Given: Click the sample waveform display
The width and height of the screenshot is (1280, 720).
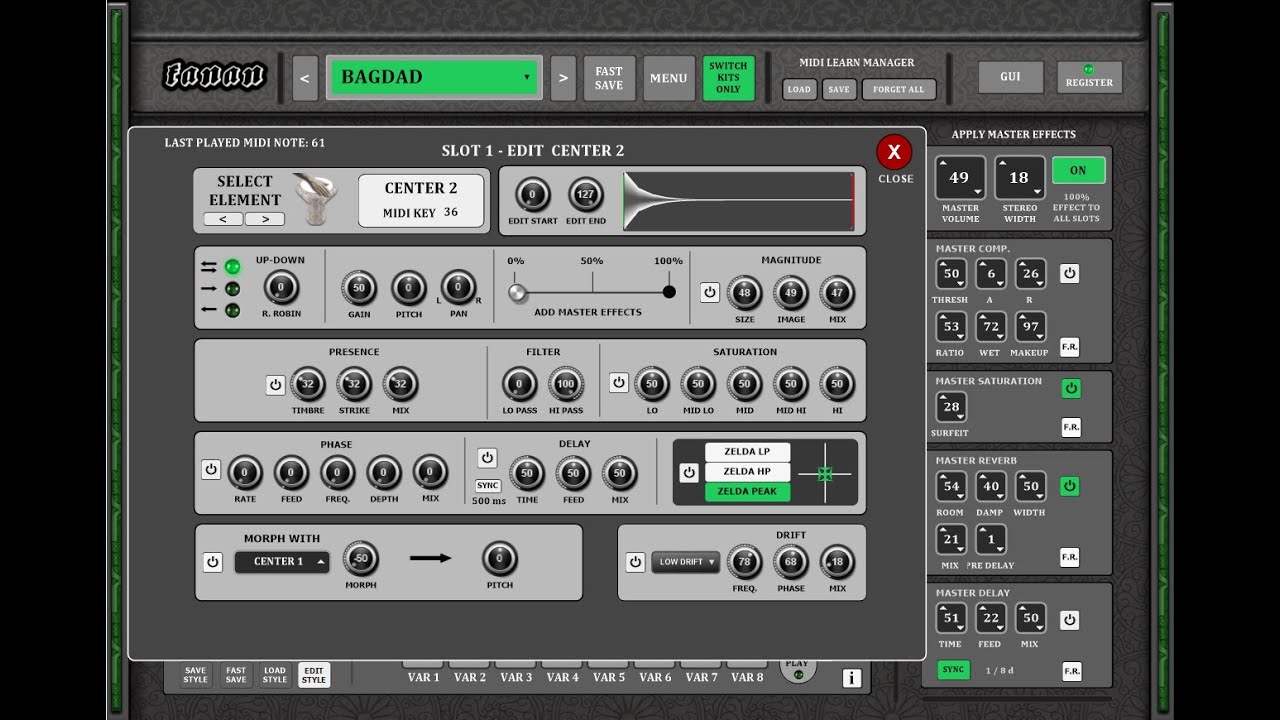Looking at the screenshot, I should pos(739,201).
